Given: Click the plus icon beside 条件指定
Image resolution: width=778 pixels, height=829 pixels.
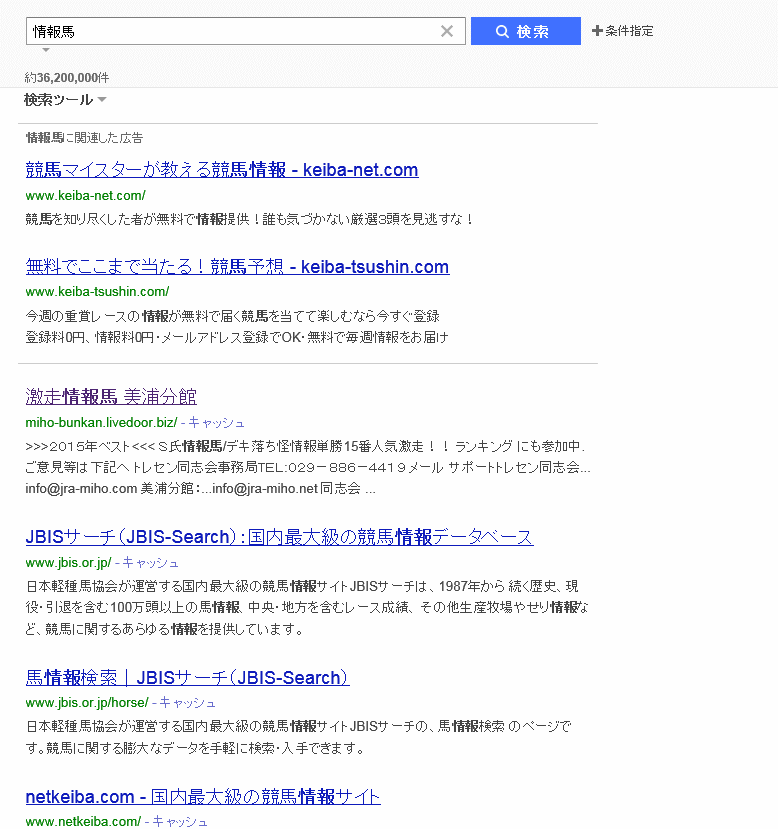Looking at the screenshot, I should [x=597, y=31].
